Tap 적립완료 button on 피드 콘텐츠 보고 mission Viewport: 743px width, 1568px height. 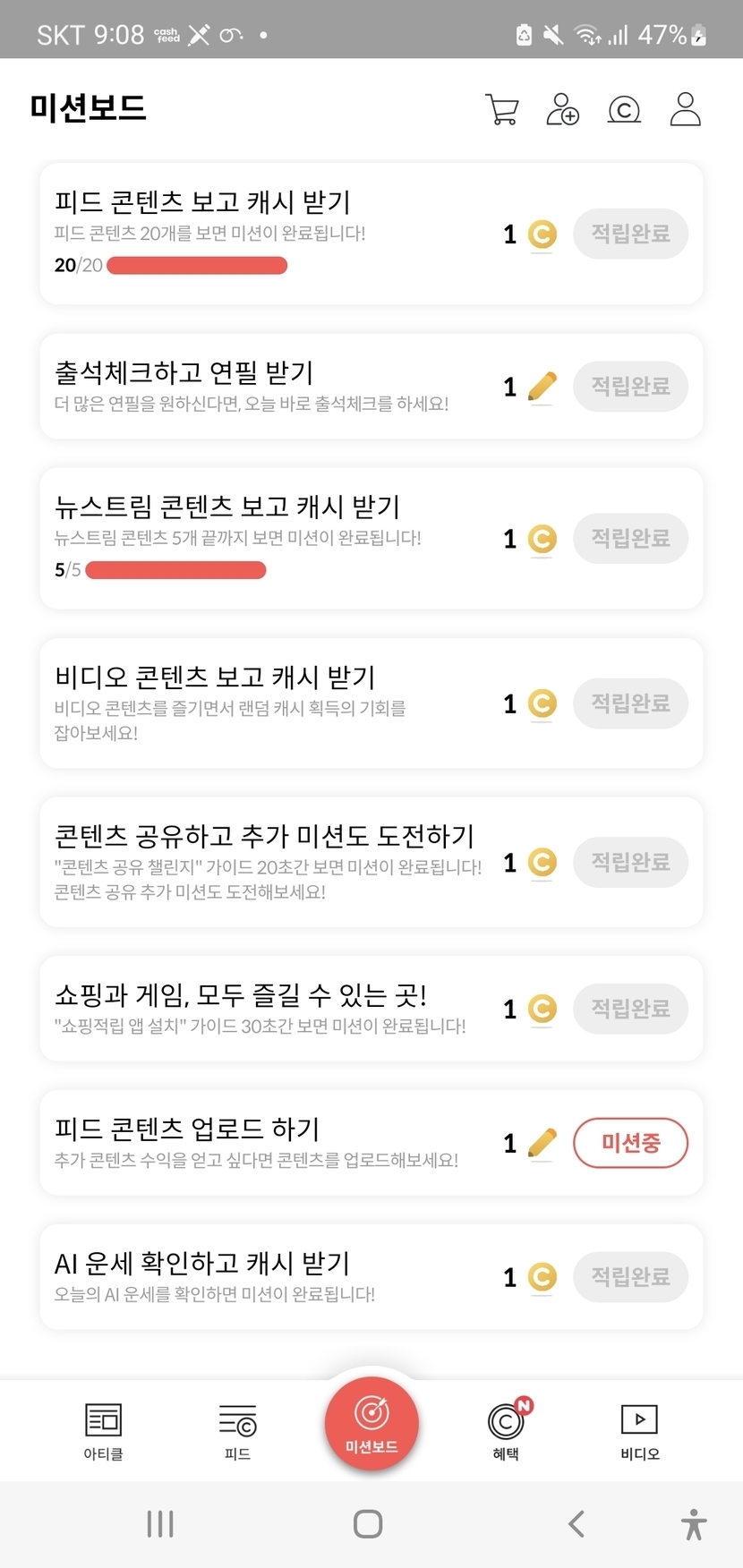[630, 234]
